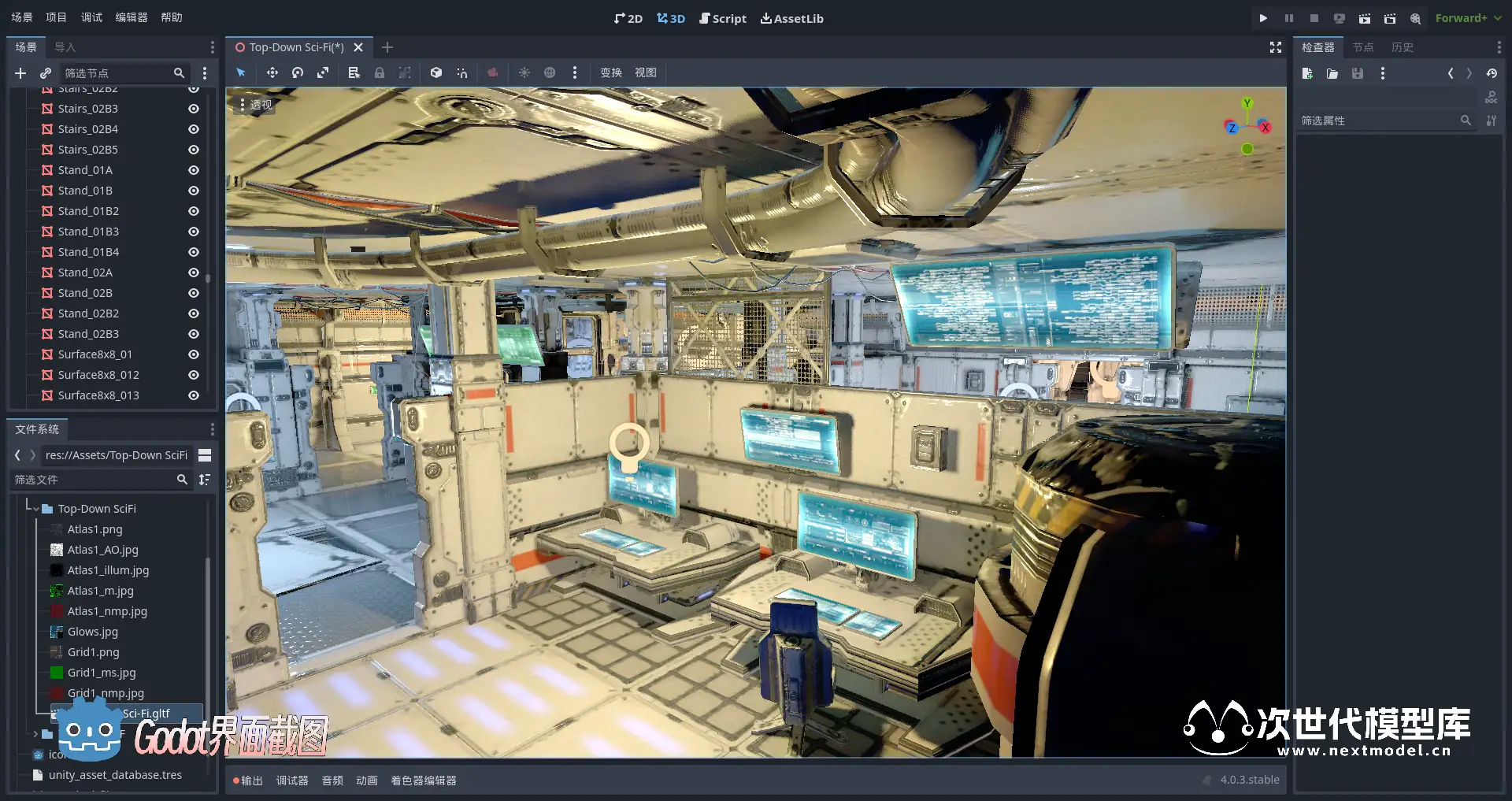Click the 筛选节点 filter input field
This screenshot has width=1512, height=801.
[x=117, y=73]
